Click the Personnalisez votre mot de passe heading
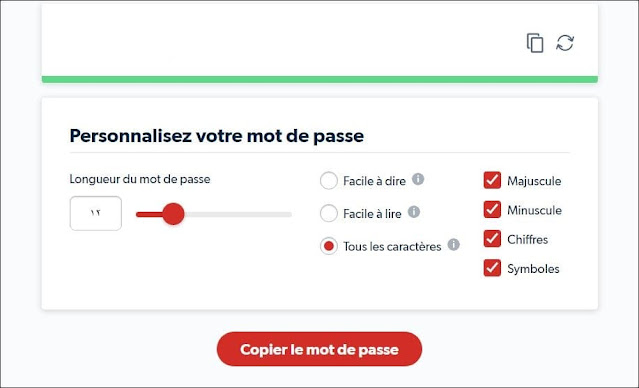 217,136
